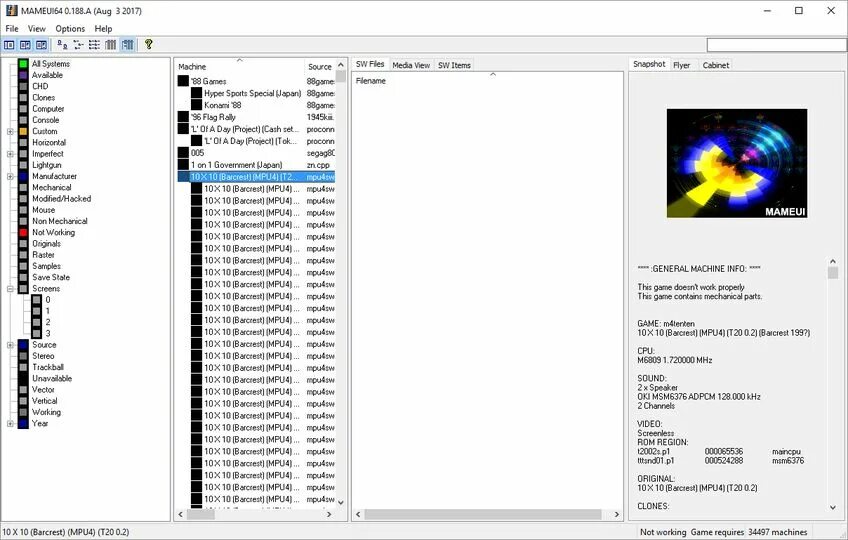This screenshot has width=848, height=540.
Task: Click the blue Source folder icon
Action: [x=23, y=345]
